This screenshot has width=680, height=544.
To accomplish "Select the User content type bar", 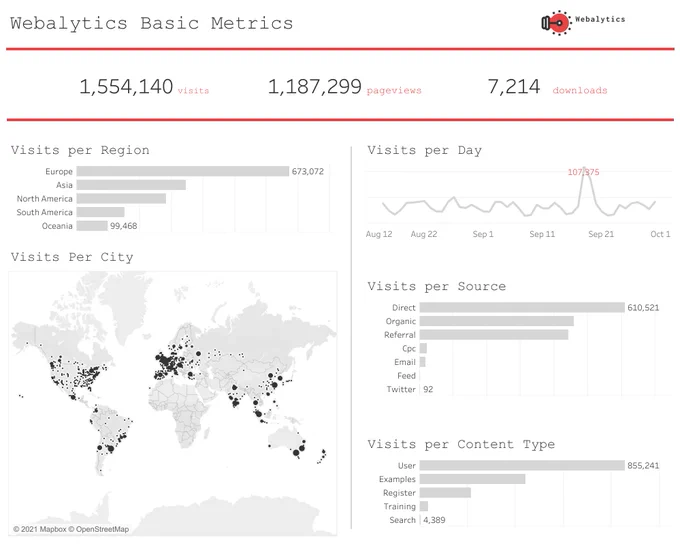I will pos(522,465).
